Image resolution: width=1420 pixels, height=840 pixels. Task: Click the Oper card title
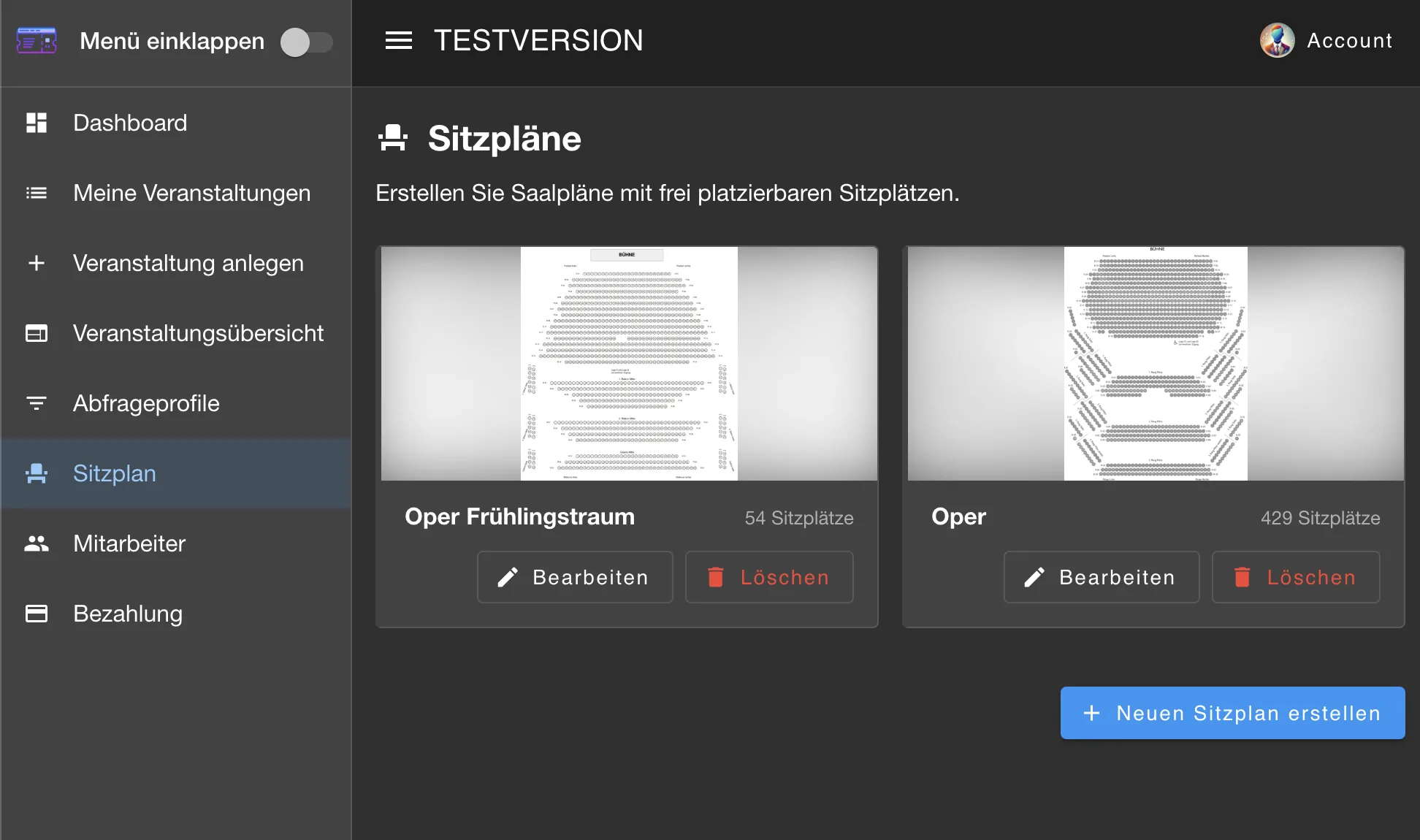(958, 516)
